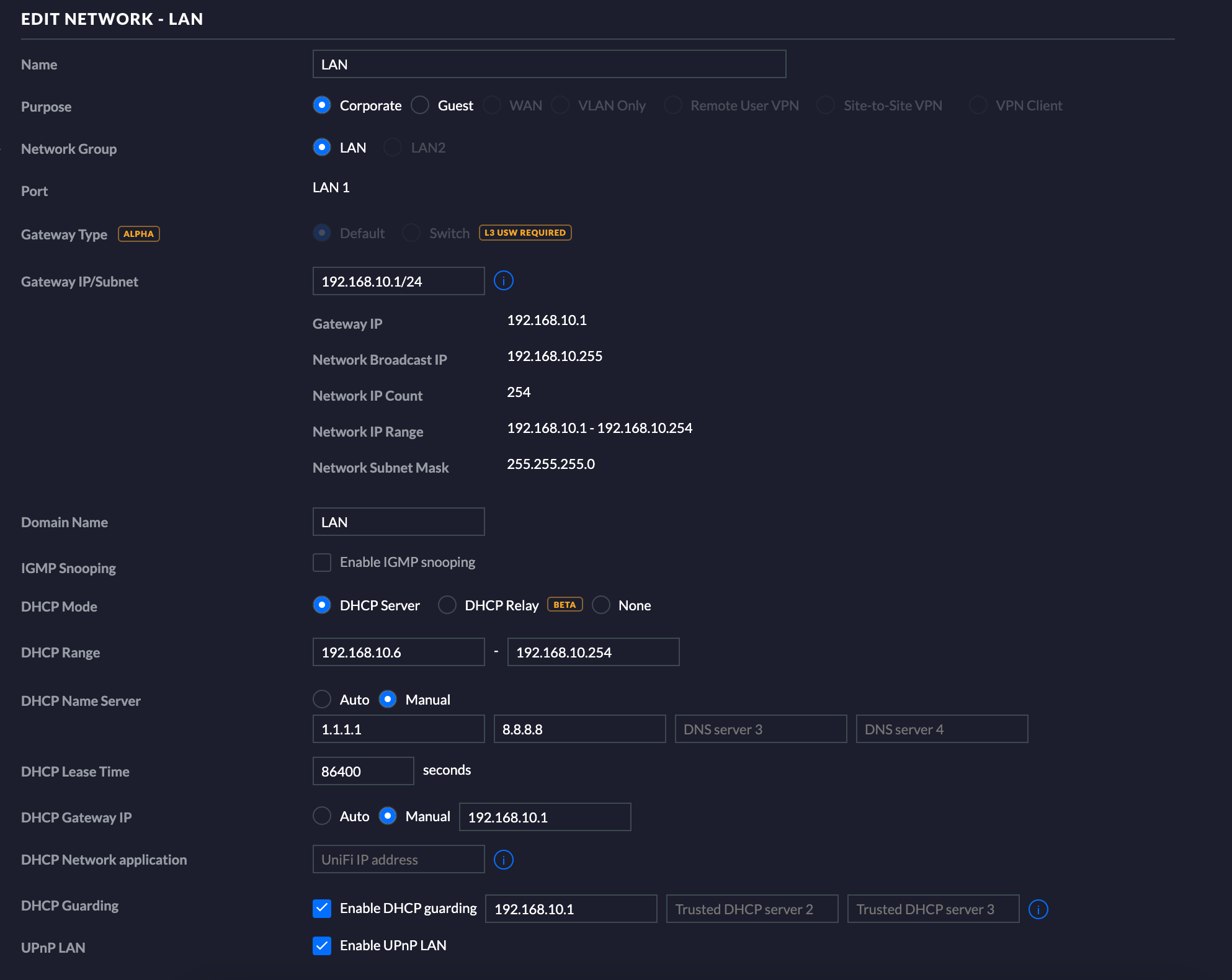Viewport: 1232px width, 980px height.
Task: Click info icon after Trusted DHCP server 3
Action: 1038,909
